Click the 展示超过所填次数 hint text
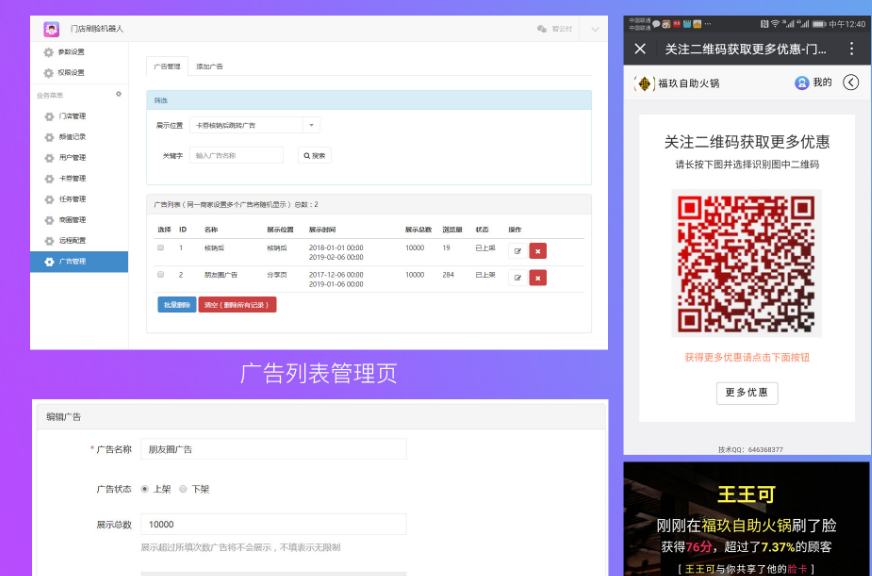Screen dimensions: 872x576 240,548
